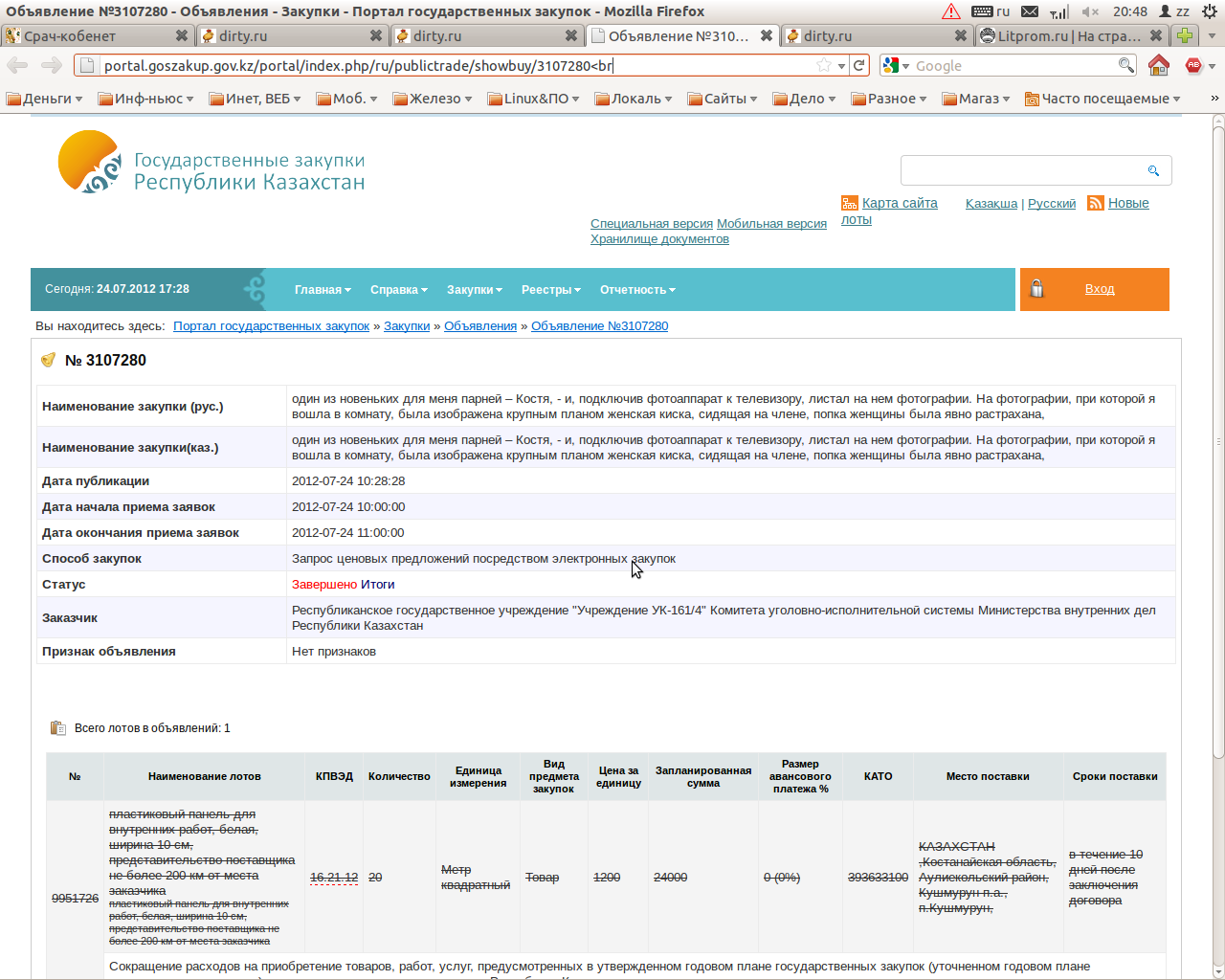Click the muted volume indicator icon

point(1090,11)
